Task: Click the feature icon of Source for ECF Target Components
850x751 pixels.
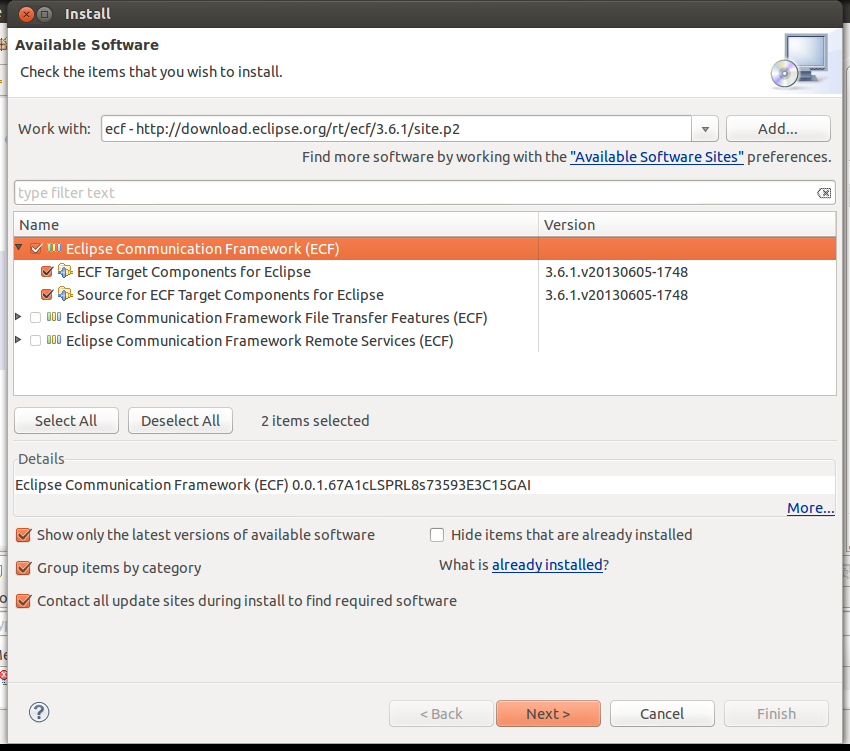Action: (65, 294)
